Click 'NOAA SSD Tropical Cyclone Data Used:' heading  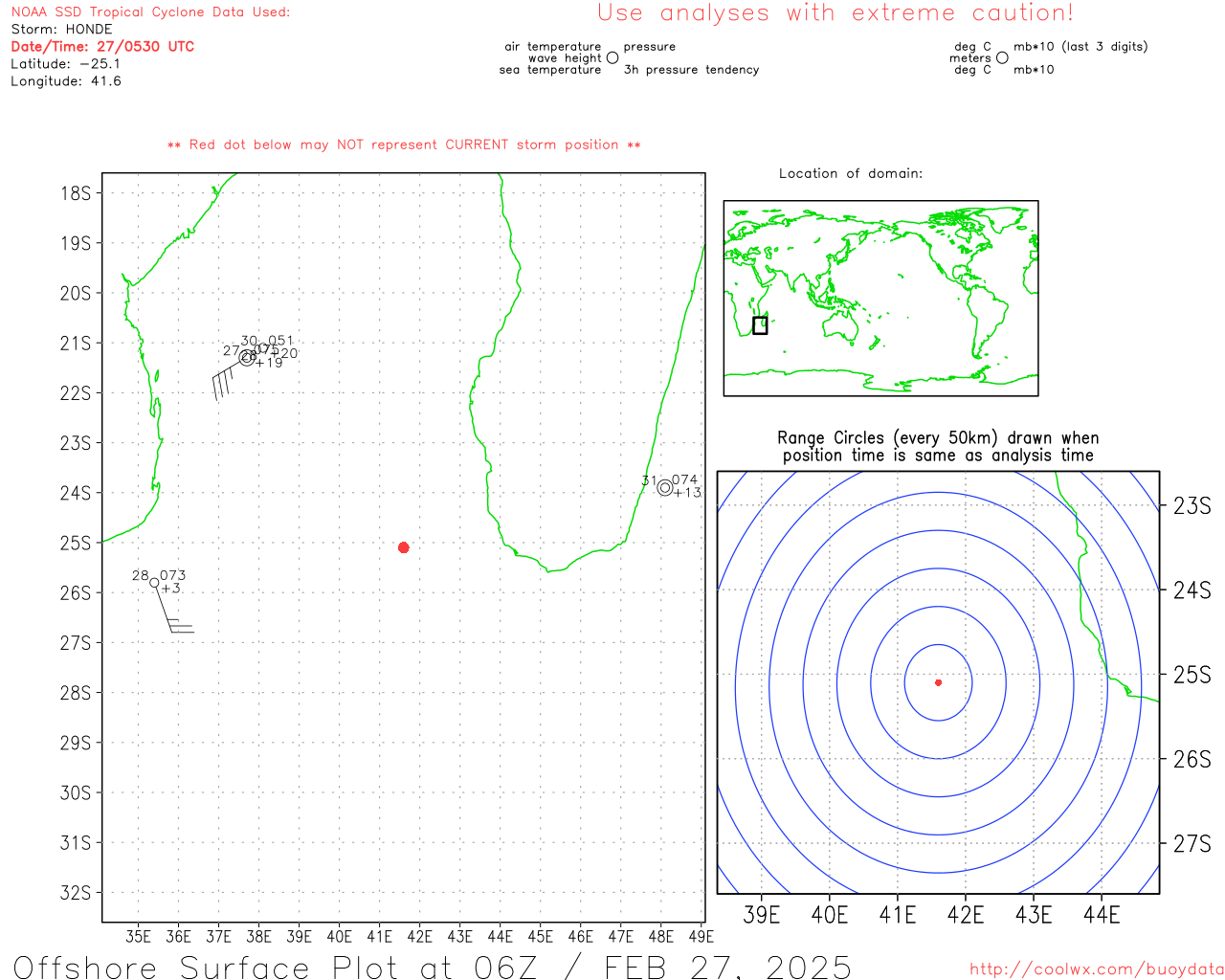click(150, 12)
